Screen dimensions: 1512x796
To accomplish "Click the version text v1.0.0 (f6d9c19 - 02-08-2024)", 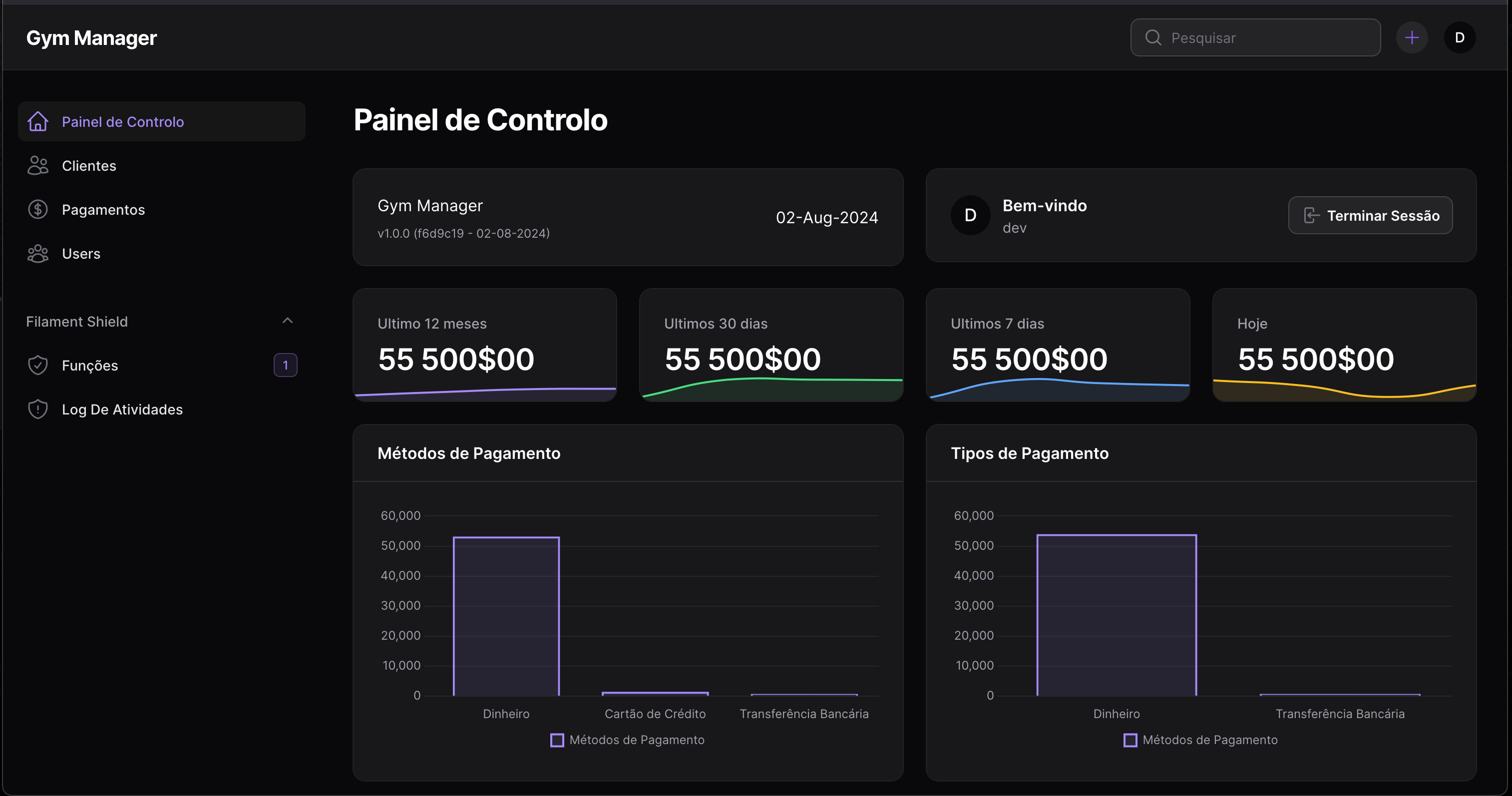I will (464, 233).
